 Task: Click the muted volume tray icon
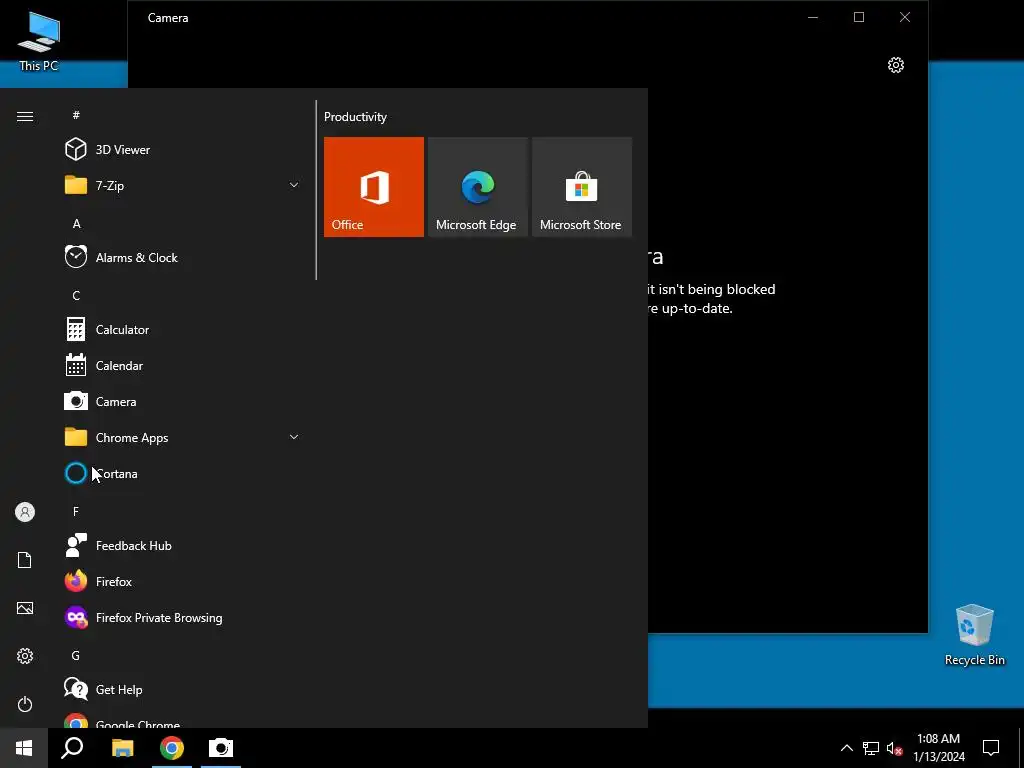(894, 748)
